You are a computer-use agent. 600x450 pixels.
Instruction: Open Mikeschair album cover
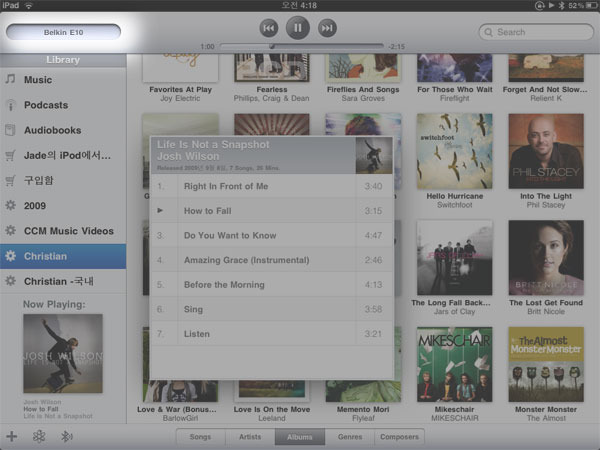point(455,364)
